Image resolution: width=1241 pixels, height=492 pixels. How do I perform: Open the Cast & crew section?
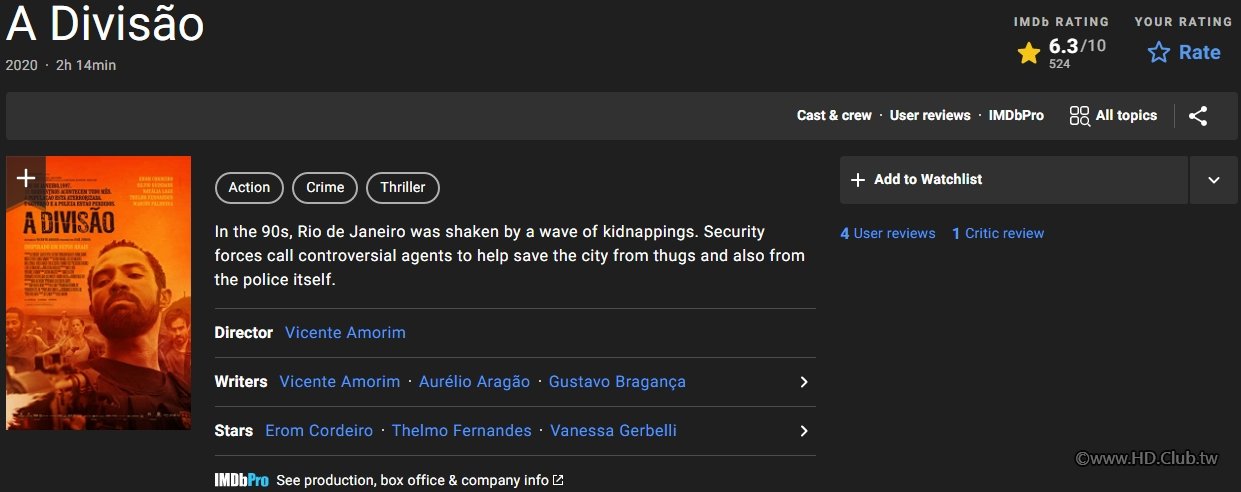click(x=834, y=116)
